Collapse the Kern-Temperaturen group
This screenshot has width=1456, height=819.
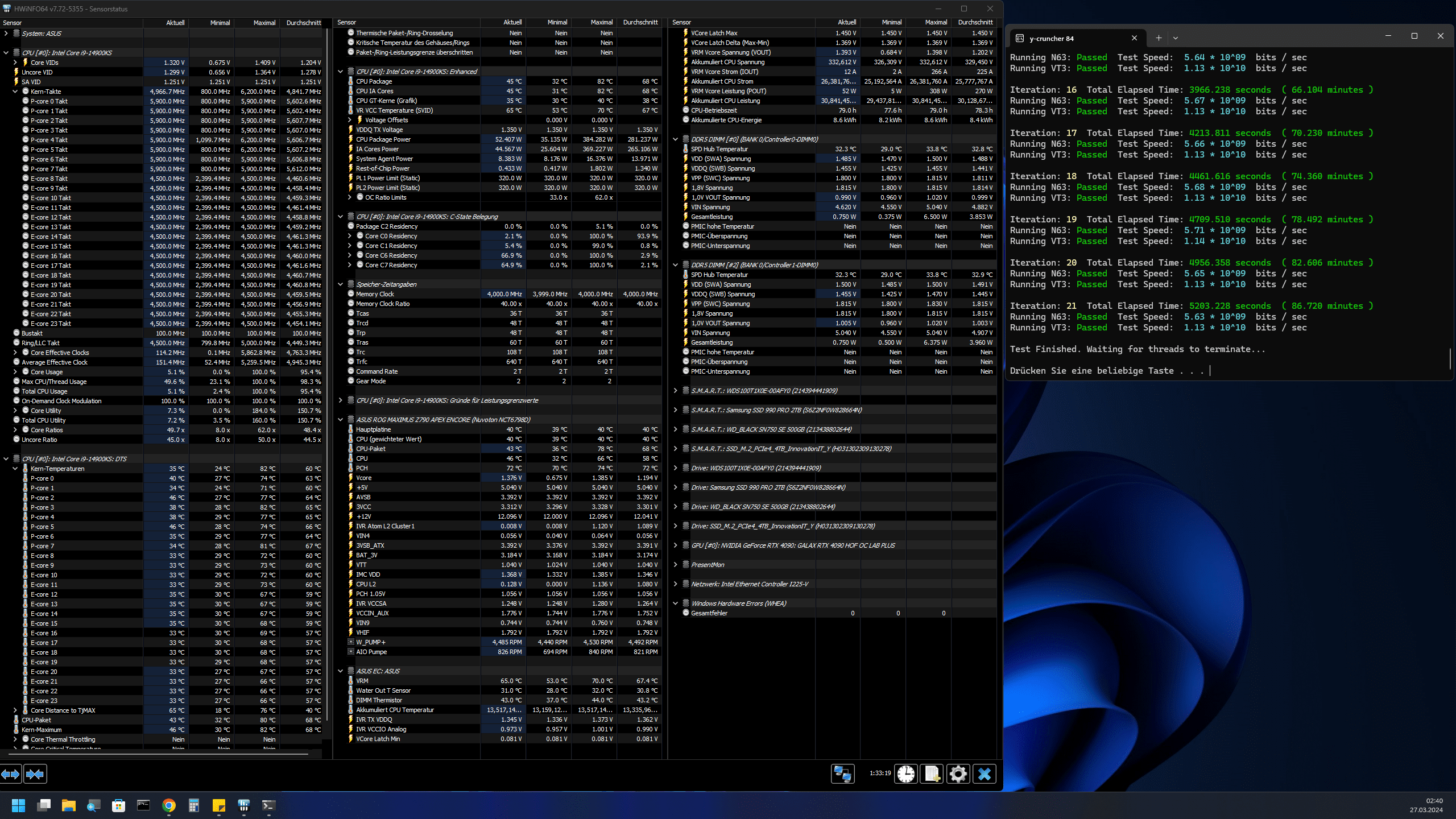tap(15, 469)
